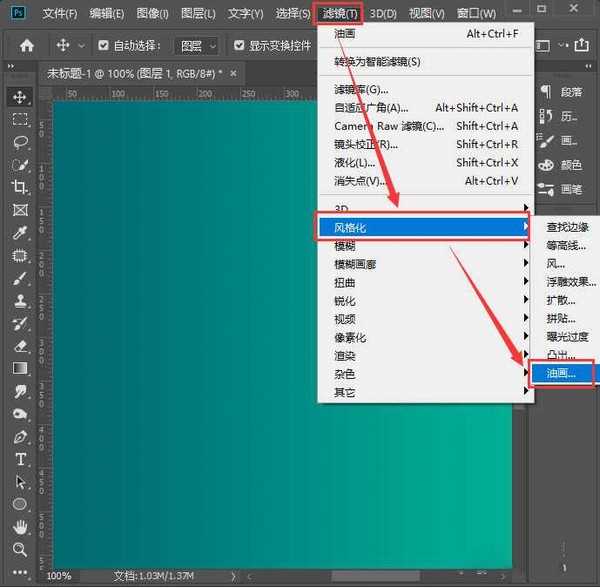Viewport: 600px width, 588px height.
Task: Select the Horizontal Type tool
Action: tap(19, 459)
